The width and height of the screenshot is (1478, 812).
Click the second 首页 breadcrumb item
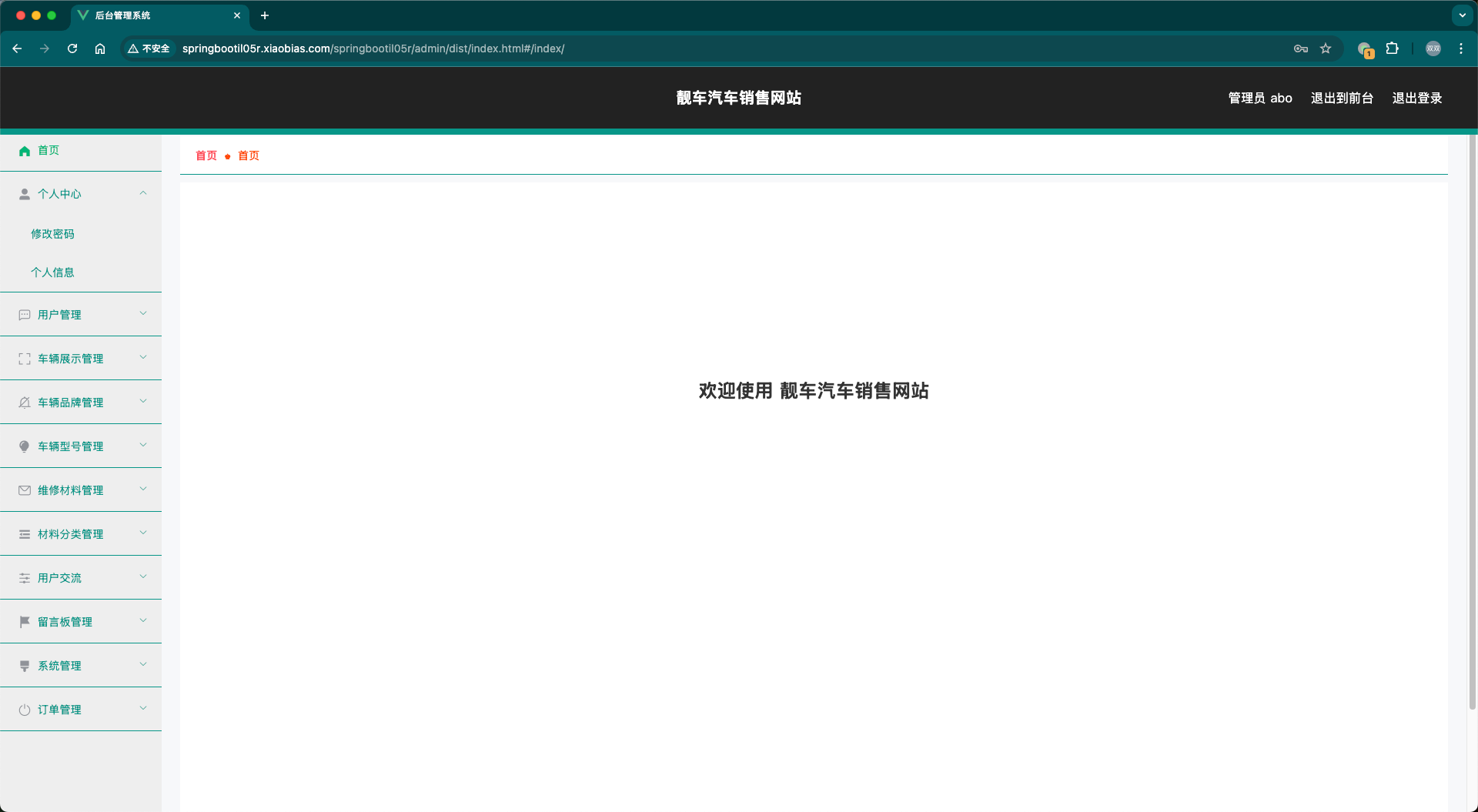click(249, 155)
